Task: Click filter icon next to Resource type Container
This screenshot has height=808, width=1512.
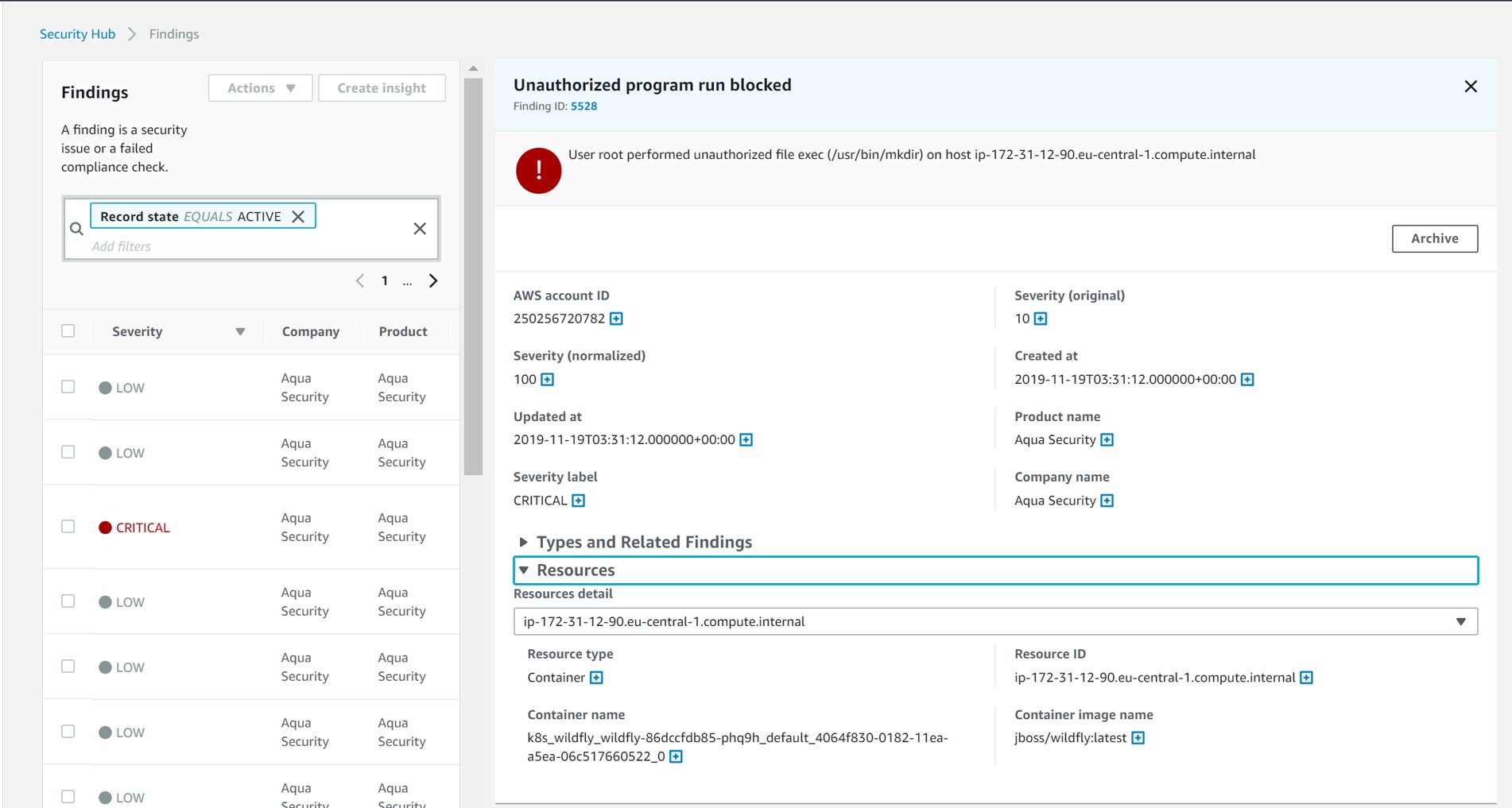Action: [596, 678]
